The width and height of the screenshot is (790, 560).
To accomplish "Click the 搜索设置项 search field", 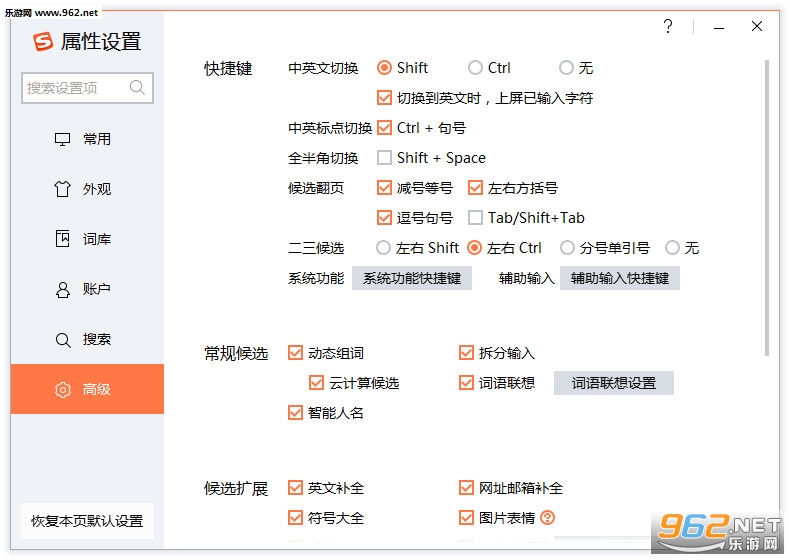I will (x=87, y=88).
